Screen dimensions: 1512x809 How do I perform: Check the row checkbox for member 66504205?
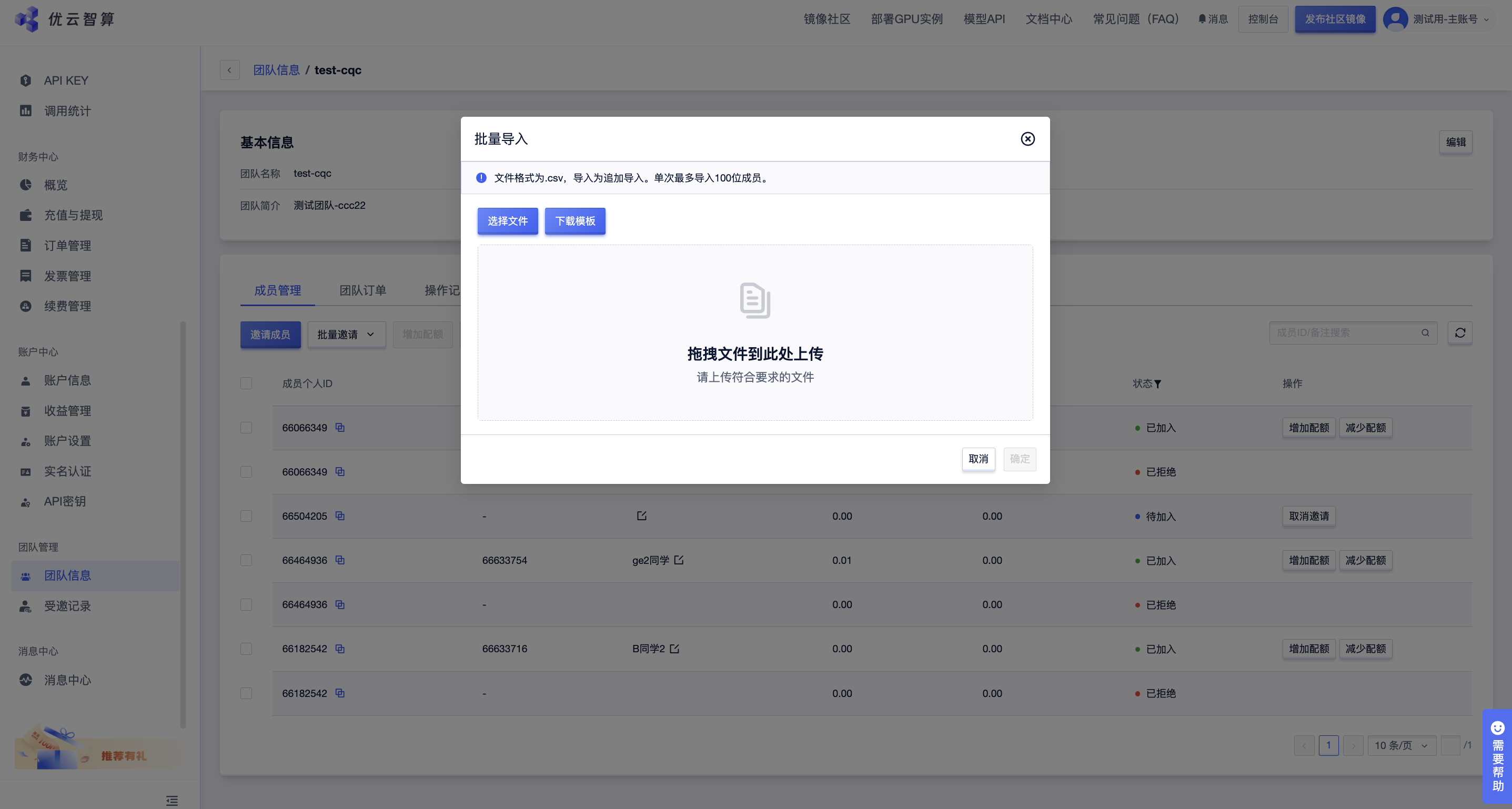[x=246, y=516]
